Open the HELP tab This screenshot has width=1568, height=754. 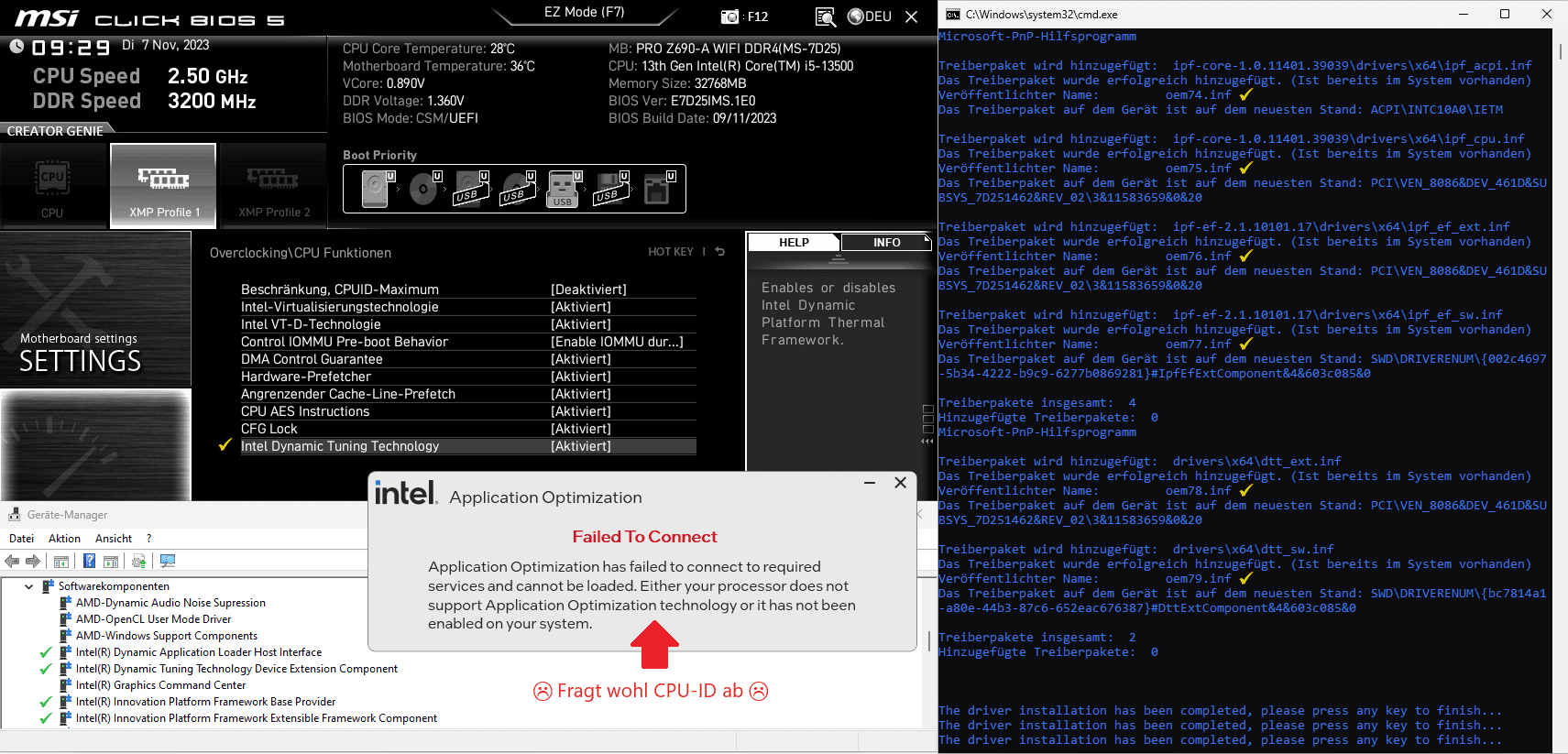point(794,243)
